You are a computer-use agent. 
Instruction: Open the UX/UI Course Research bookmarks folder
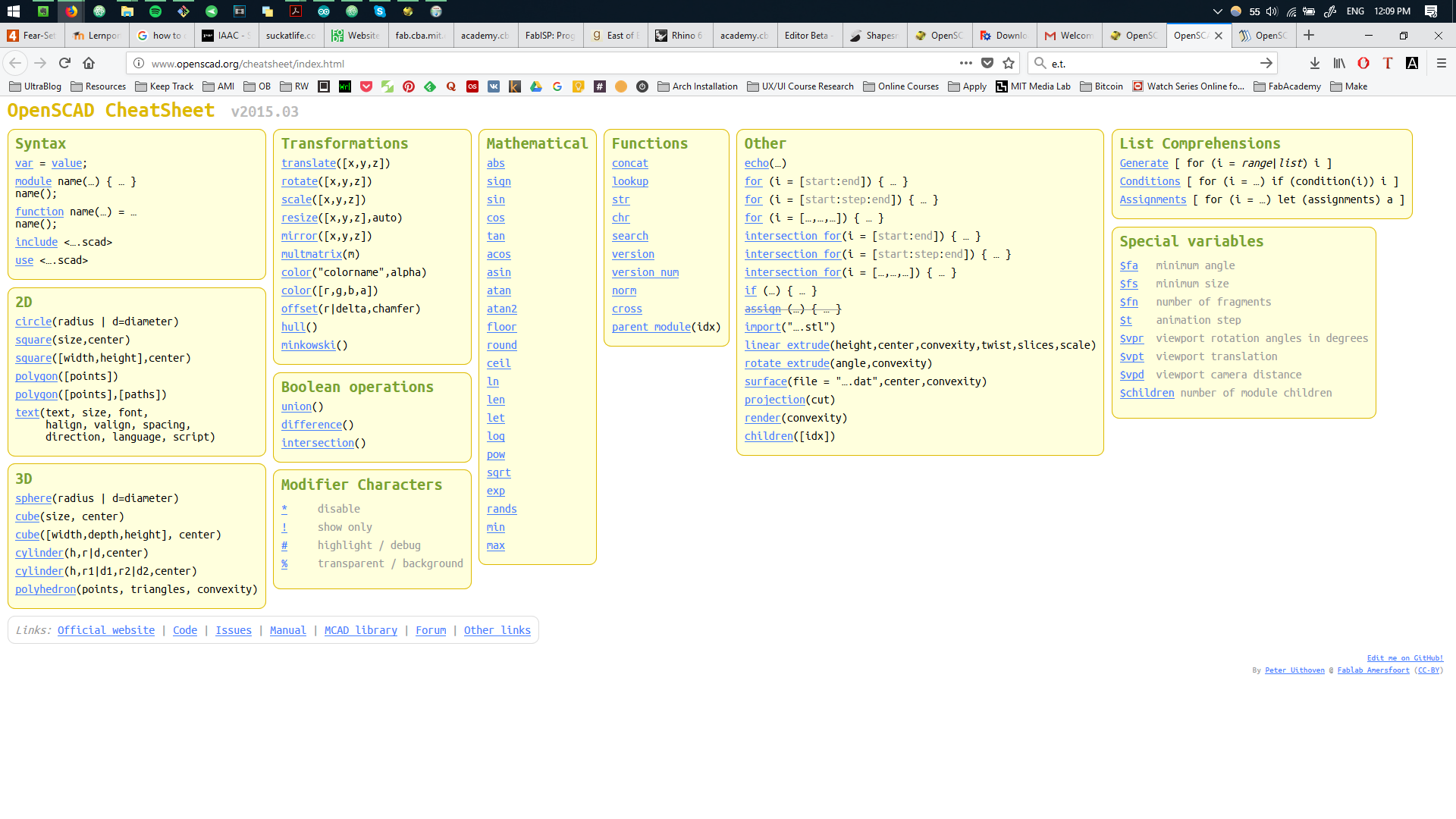(801, 86)
